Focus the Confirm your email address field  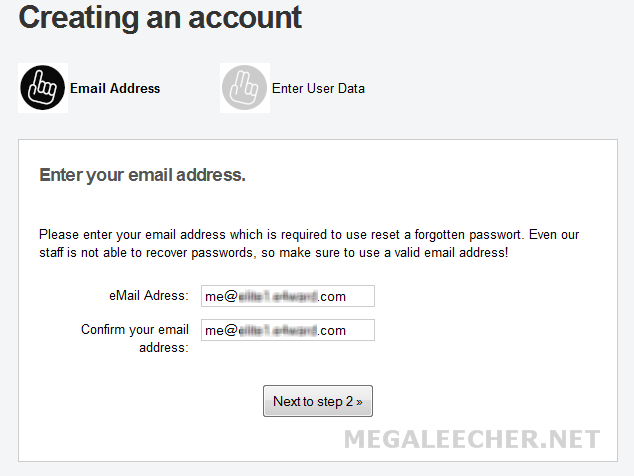288,330
